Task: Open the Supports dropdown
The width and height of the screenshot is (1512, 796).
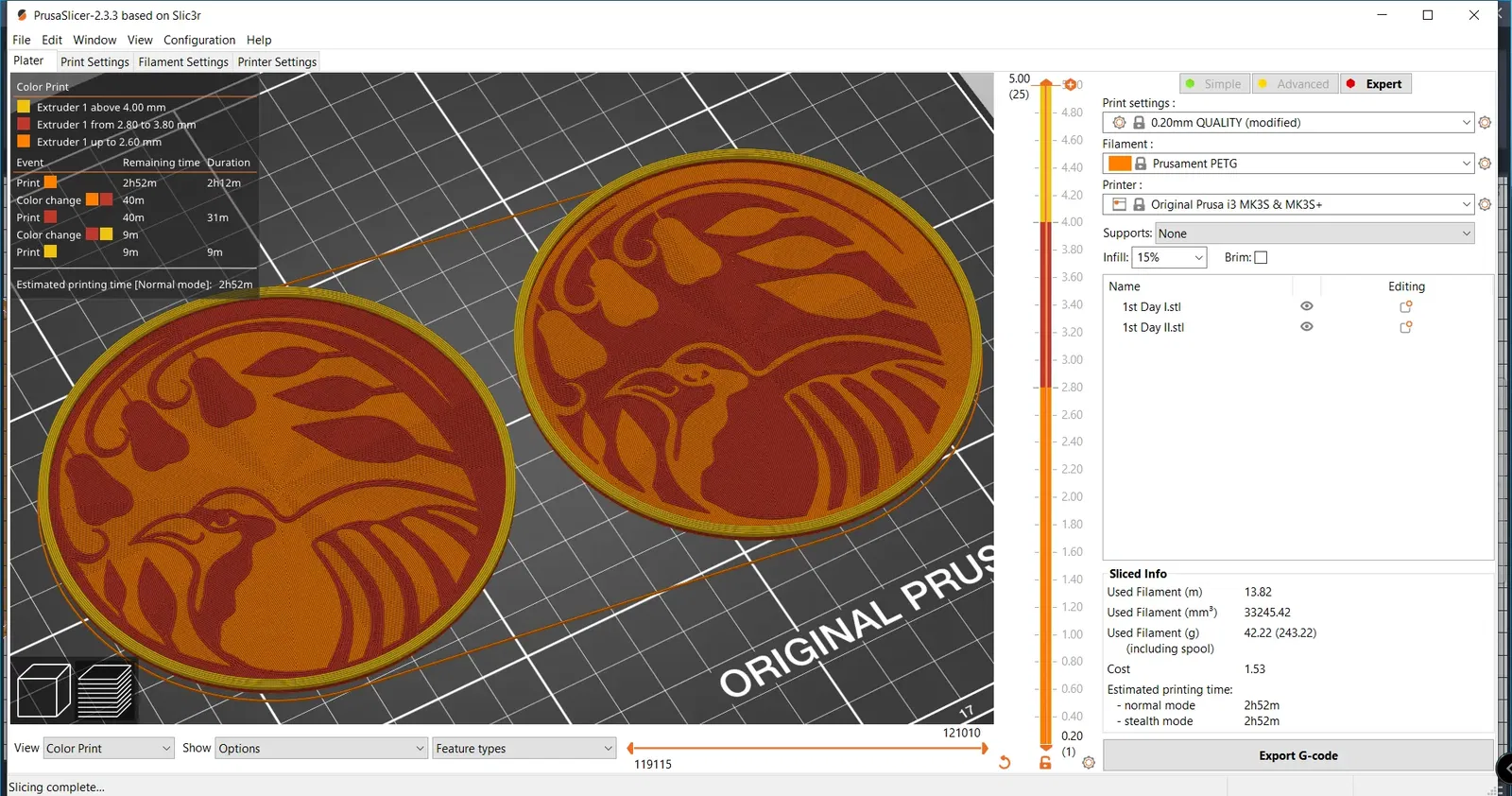Action: [1314, 234]
